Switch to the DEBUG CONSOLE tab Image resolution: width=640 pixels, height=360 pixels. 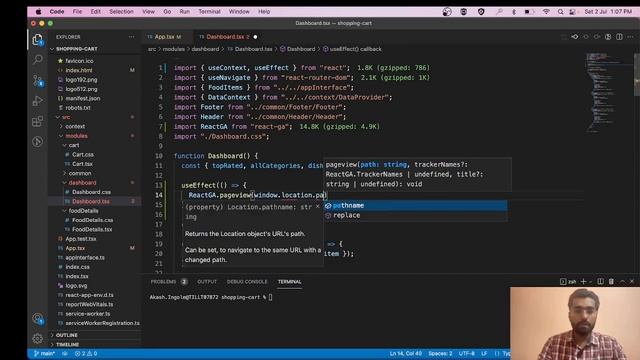[247, 282]
